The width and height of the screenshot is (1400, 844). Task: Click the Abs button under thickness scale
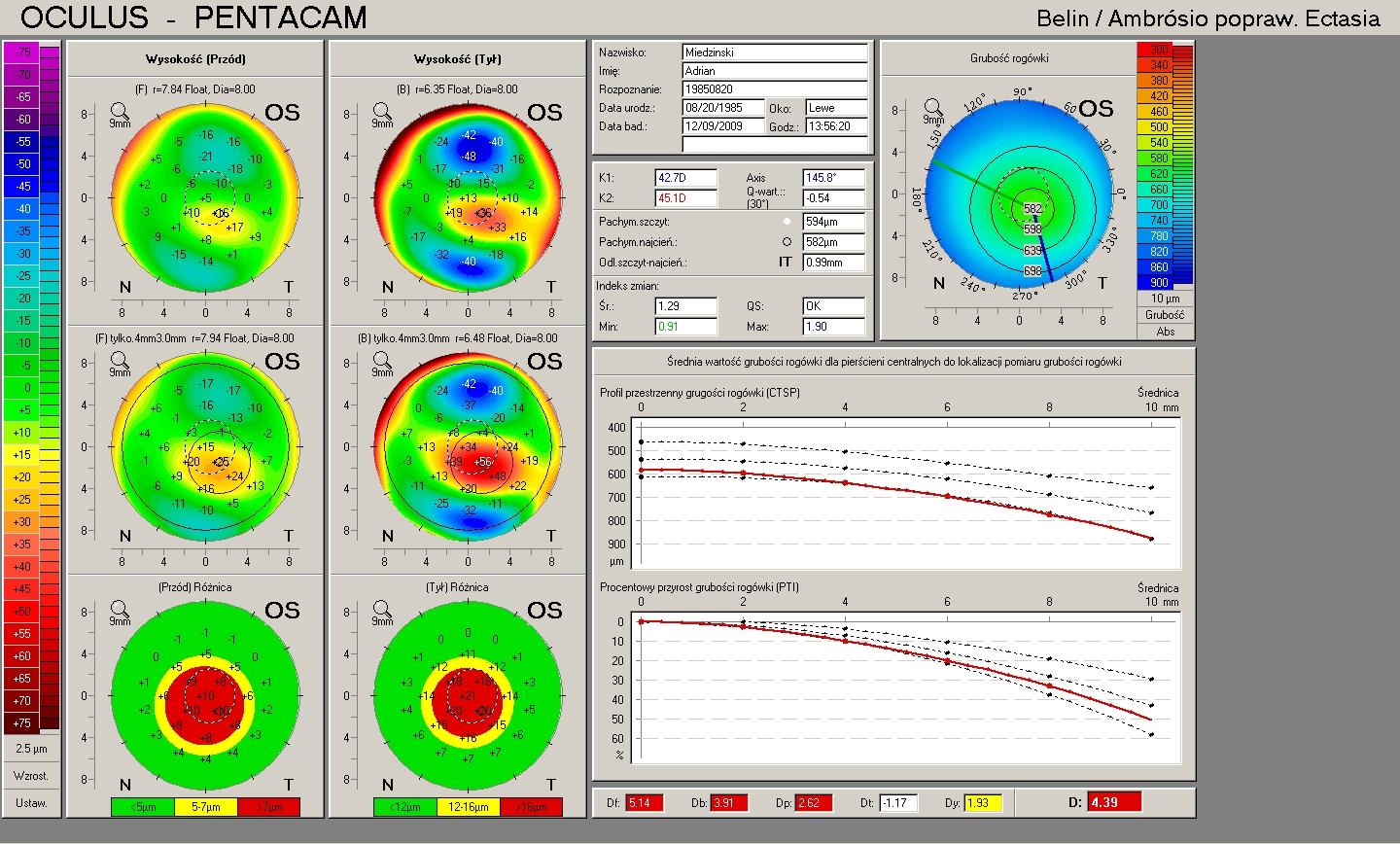(1166, 332)
